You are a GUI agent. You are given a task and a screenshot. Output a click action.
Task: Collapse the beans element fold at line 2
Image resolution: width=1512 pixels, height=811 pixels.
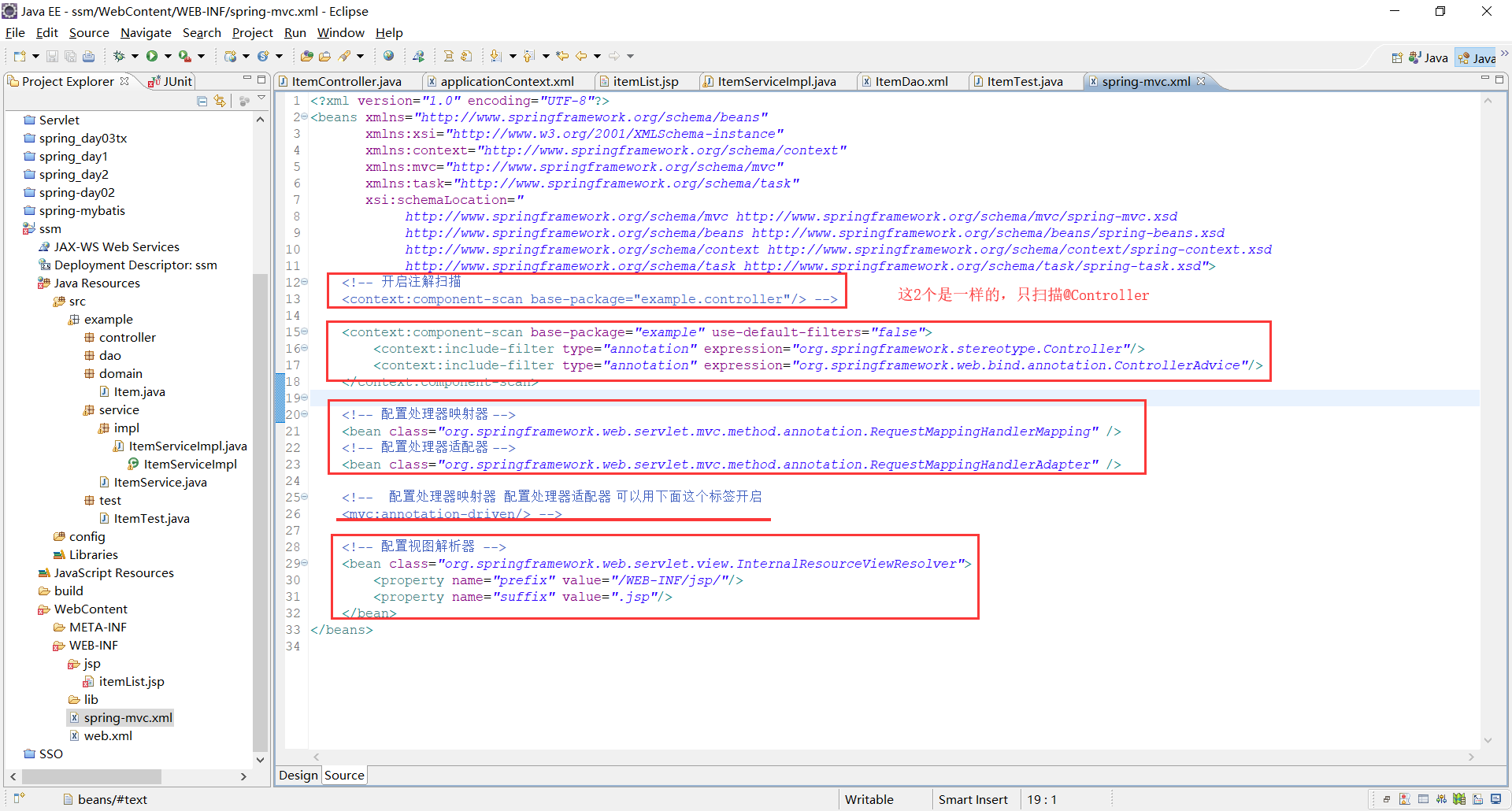click(305, 117)
